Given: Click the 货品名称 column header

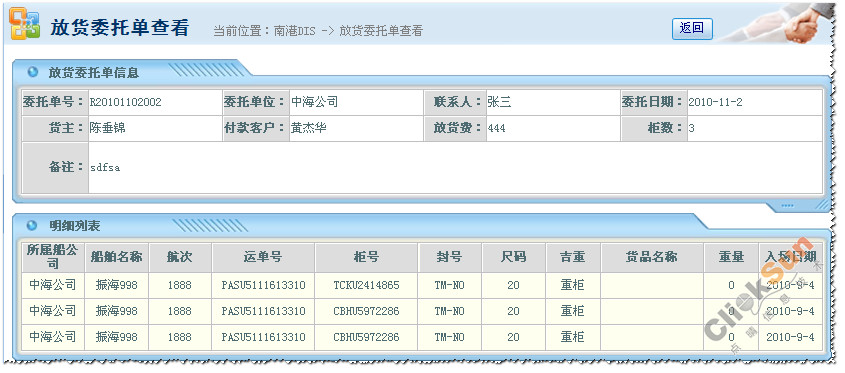Looking at the screenshot, I should pos(652,257).
